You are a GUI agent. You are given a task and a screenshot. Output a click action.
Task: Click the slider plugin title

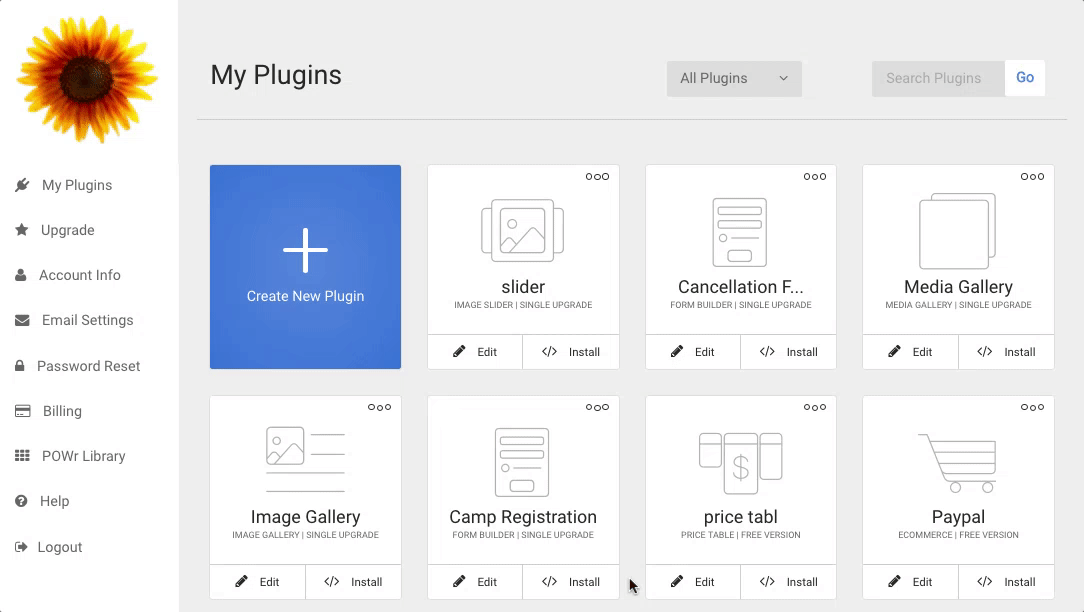(x=523, y=286)
